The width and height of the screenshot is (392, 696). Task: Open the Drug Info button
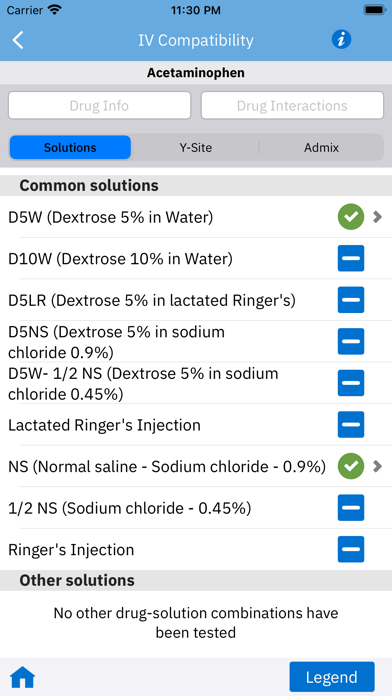pos(99,106)
